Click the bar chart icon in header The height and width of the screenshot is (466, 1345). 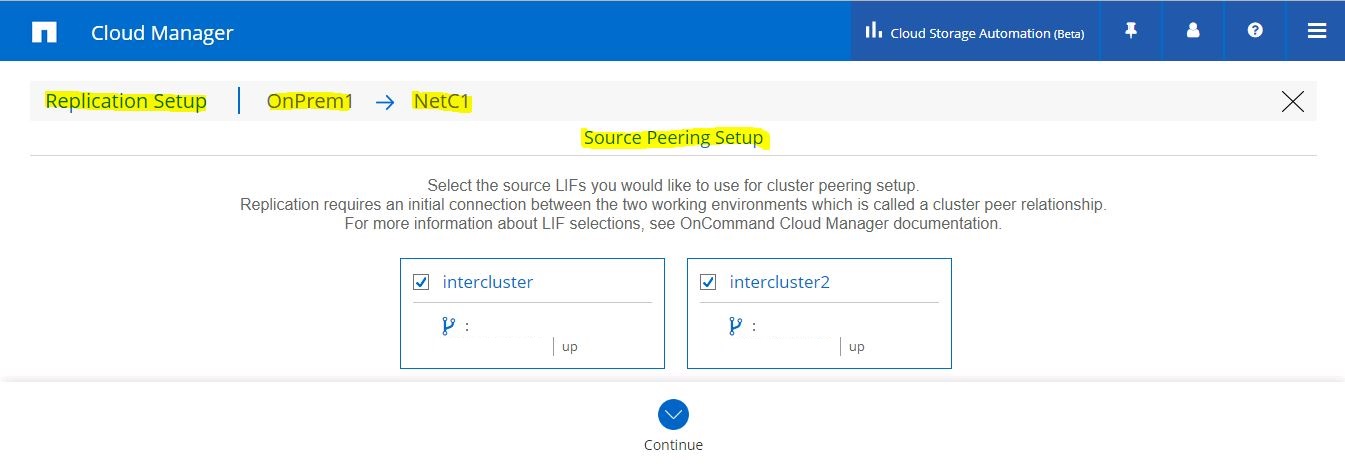pyautogui.click(x=873, y=30)
